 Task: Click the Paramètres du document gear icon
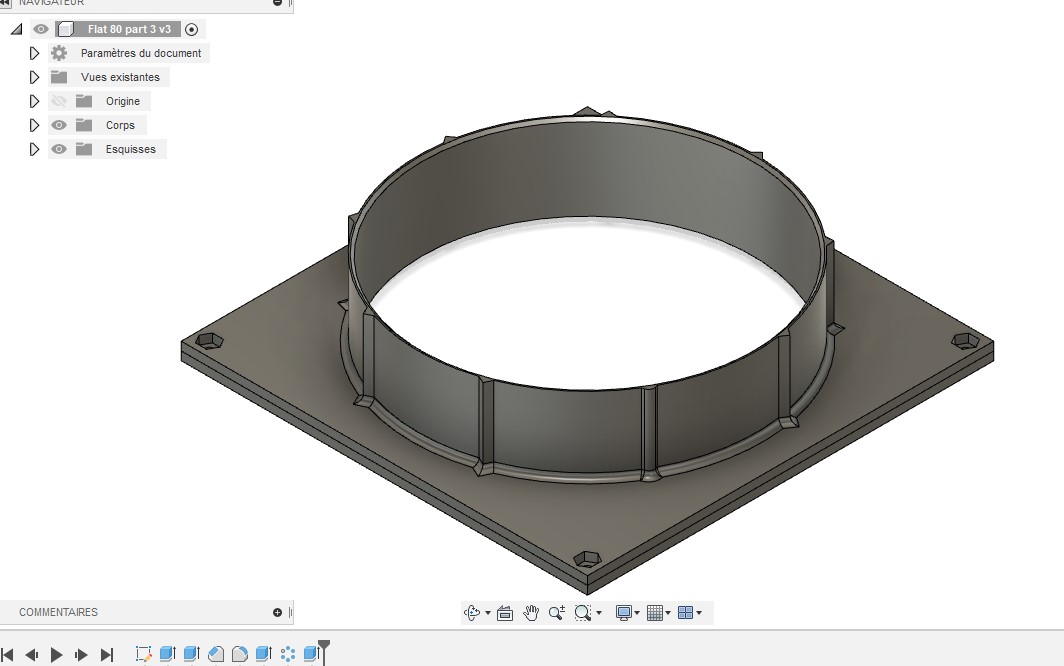tap(59, 53)
